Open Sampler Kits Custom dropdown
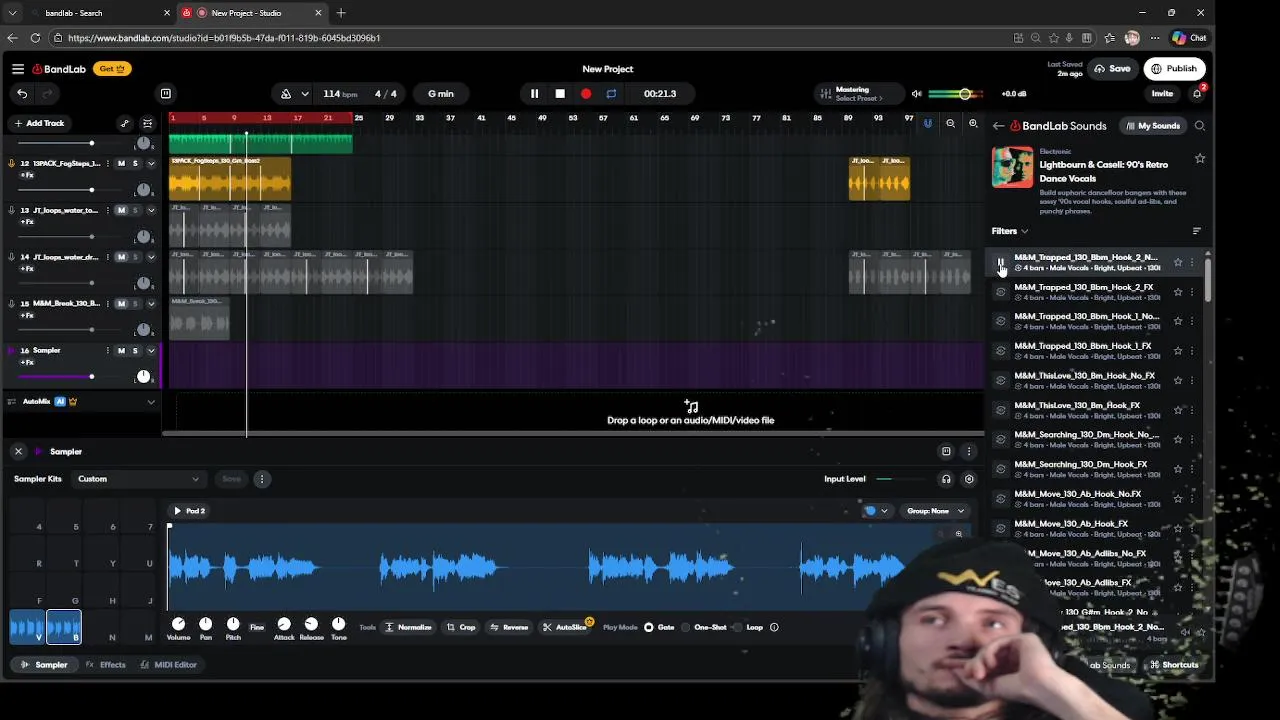The width and height of the screenshot is (1280, 720). click(138, 479)
